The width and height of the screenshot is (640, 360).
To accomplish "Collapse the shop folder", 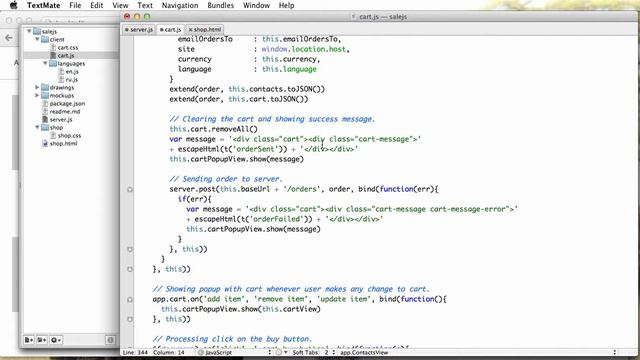I will 37,127.
